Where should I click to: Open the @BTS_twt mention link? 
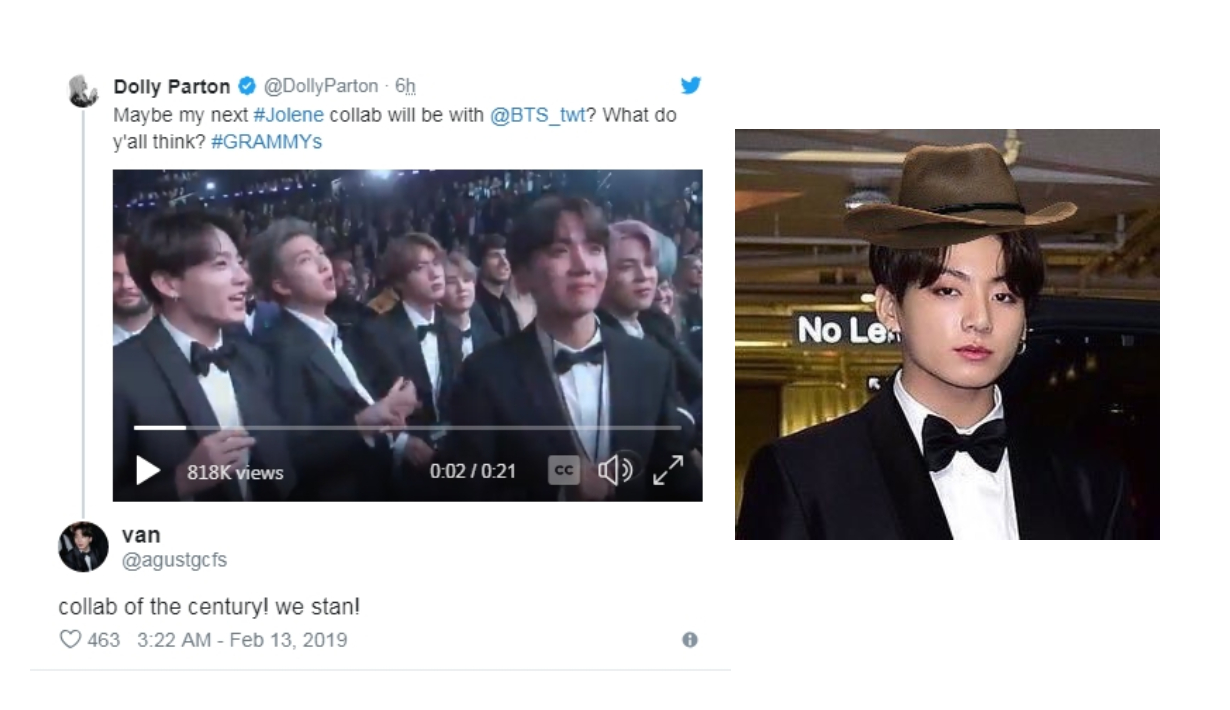(x=538, y=115)
